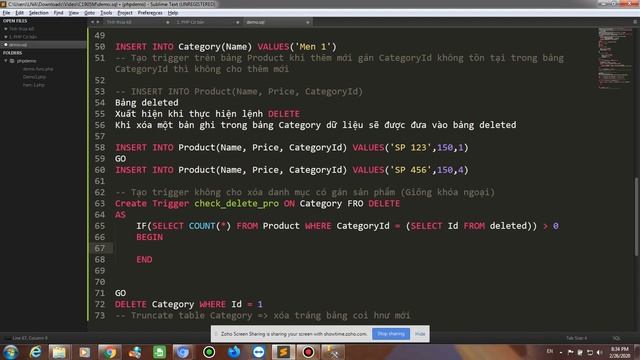Collapse the phpdemo folder in sidebar
The image size is (640, 360).
[6, 61]
